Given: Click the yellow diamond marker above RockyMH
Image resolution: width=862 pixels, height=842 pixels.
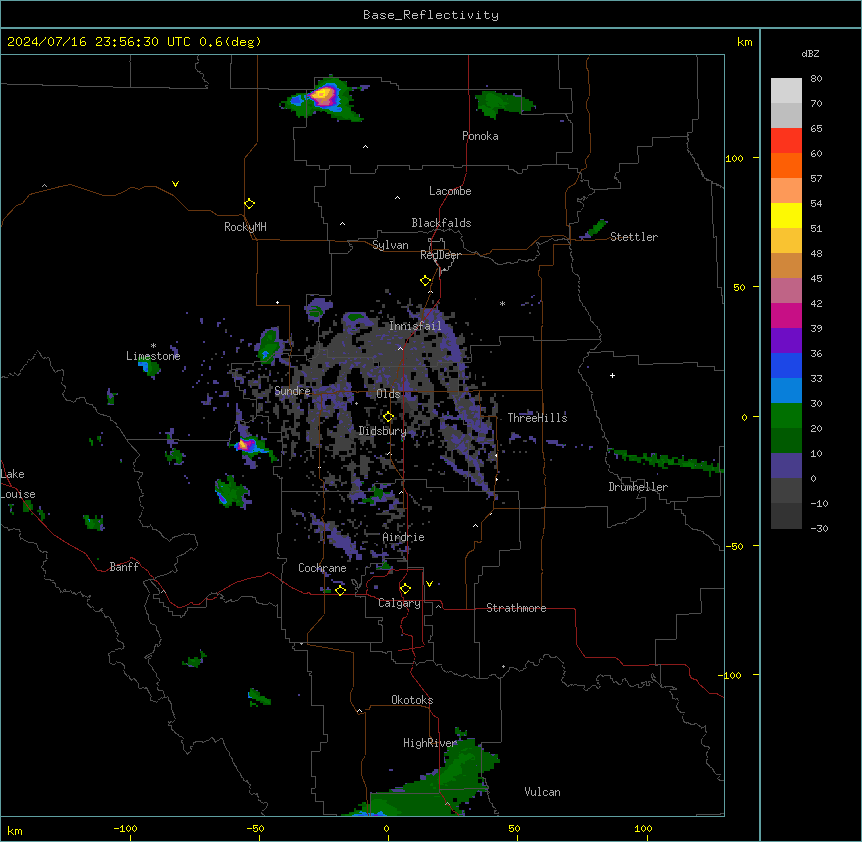Looking at the screenshot, I should pos(250,204).
